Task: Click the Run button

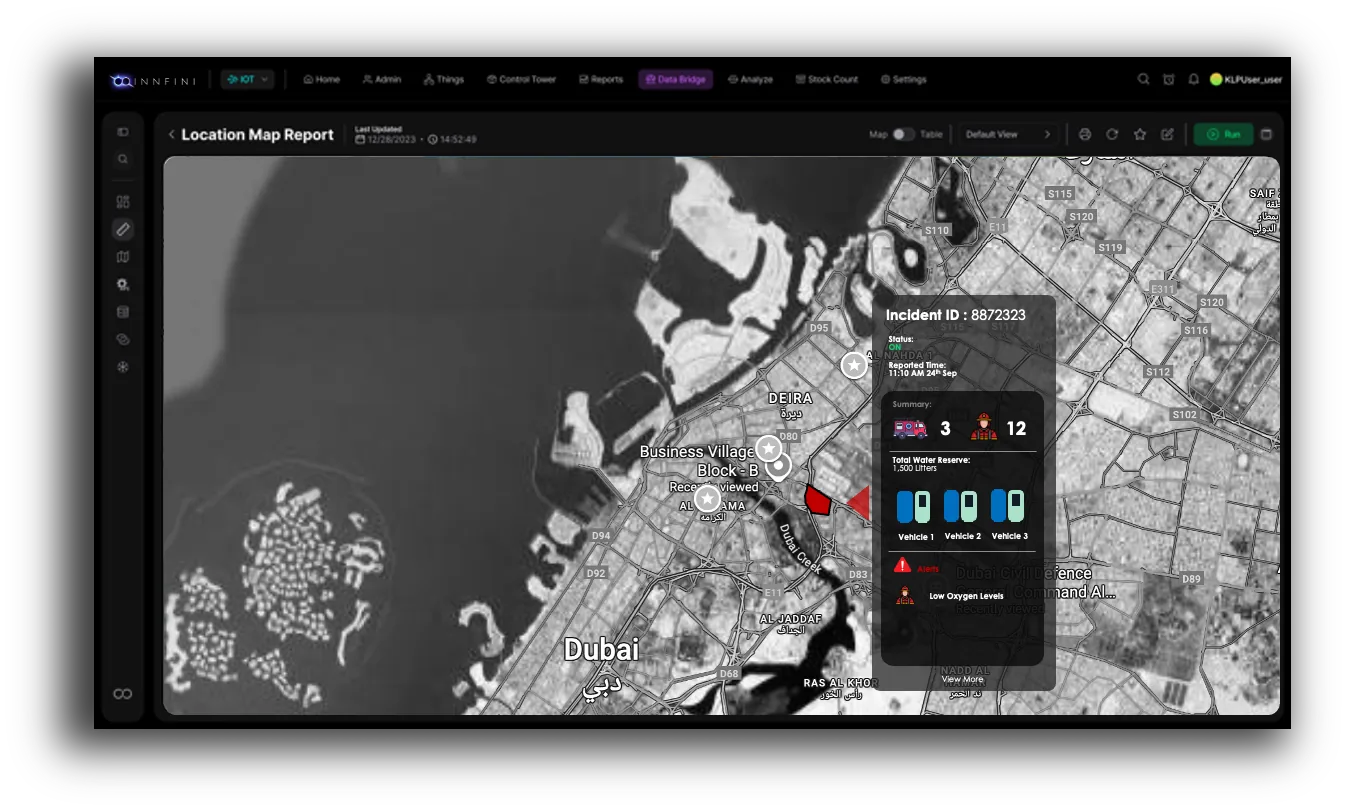Action: (1223, 134)
